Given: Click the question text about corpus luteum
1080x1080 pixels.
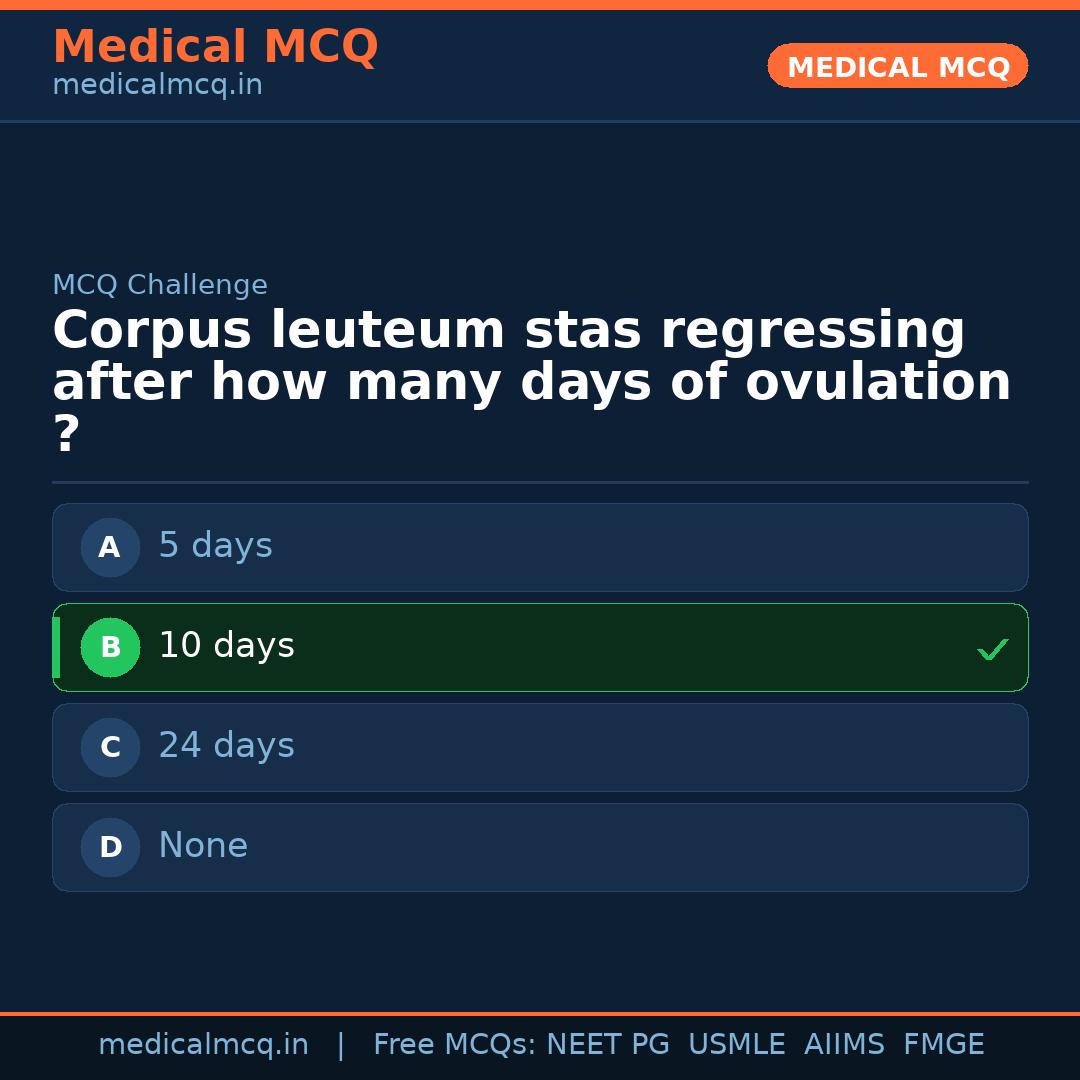Looking at the screenshot, I should [530, 380].
